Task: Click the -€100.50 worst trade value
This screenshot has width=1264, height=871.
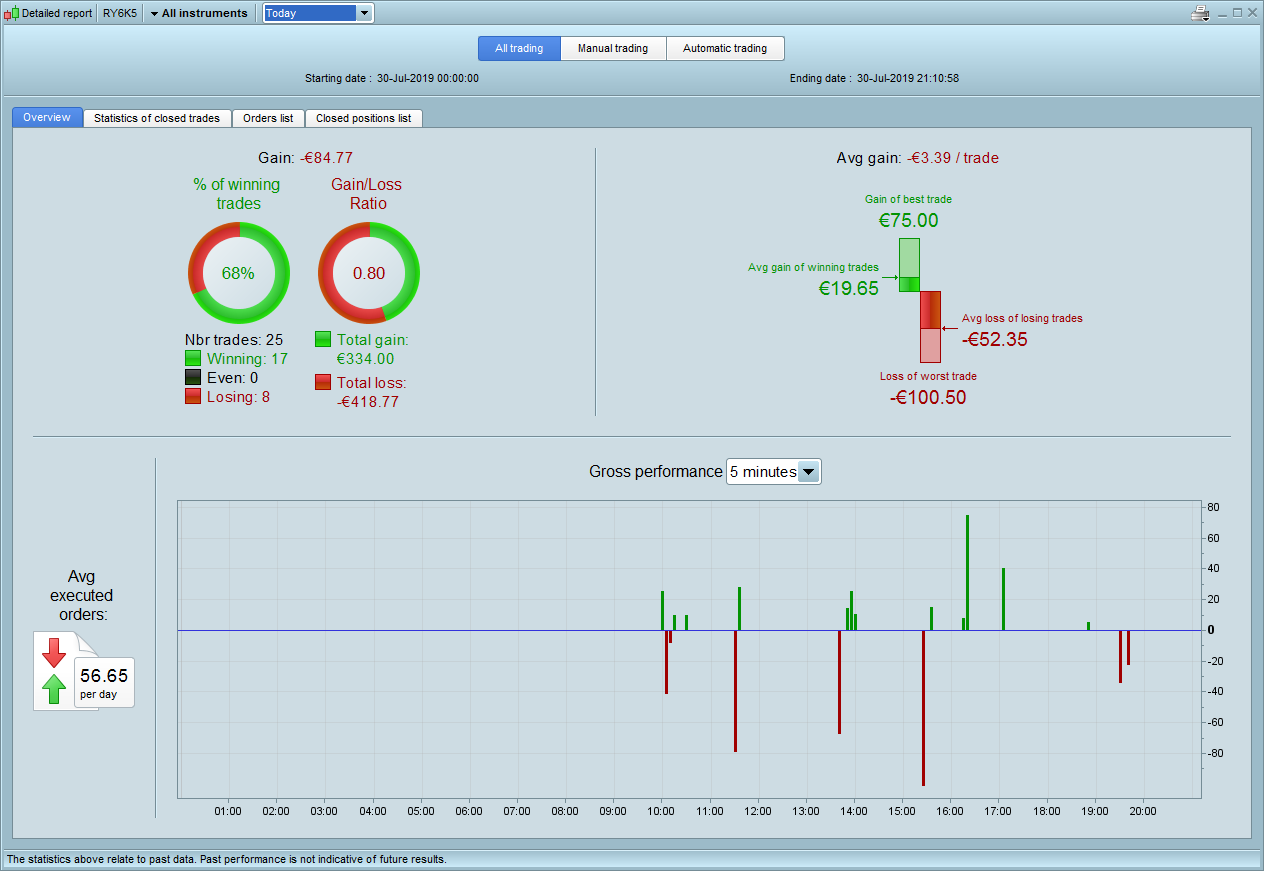Action: (928, 397)
